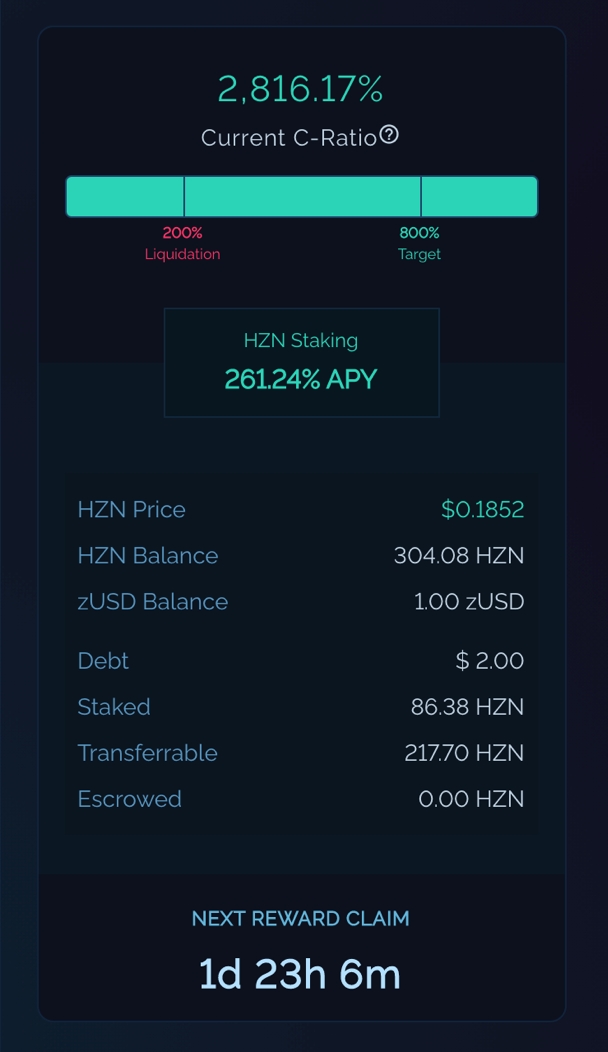Click the $0.1852 price value
Screen dimensions: 608x1052
[482, 509]
